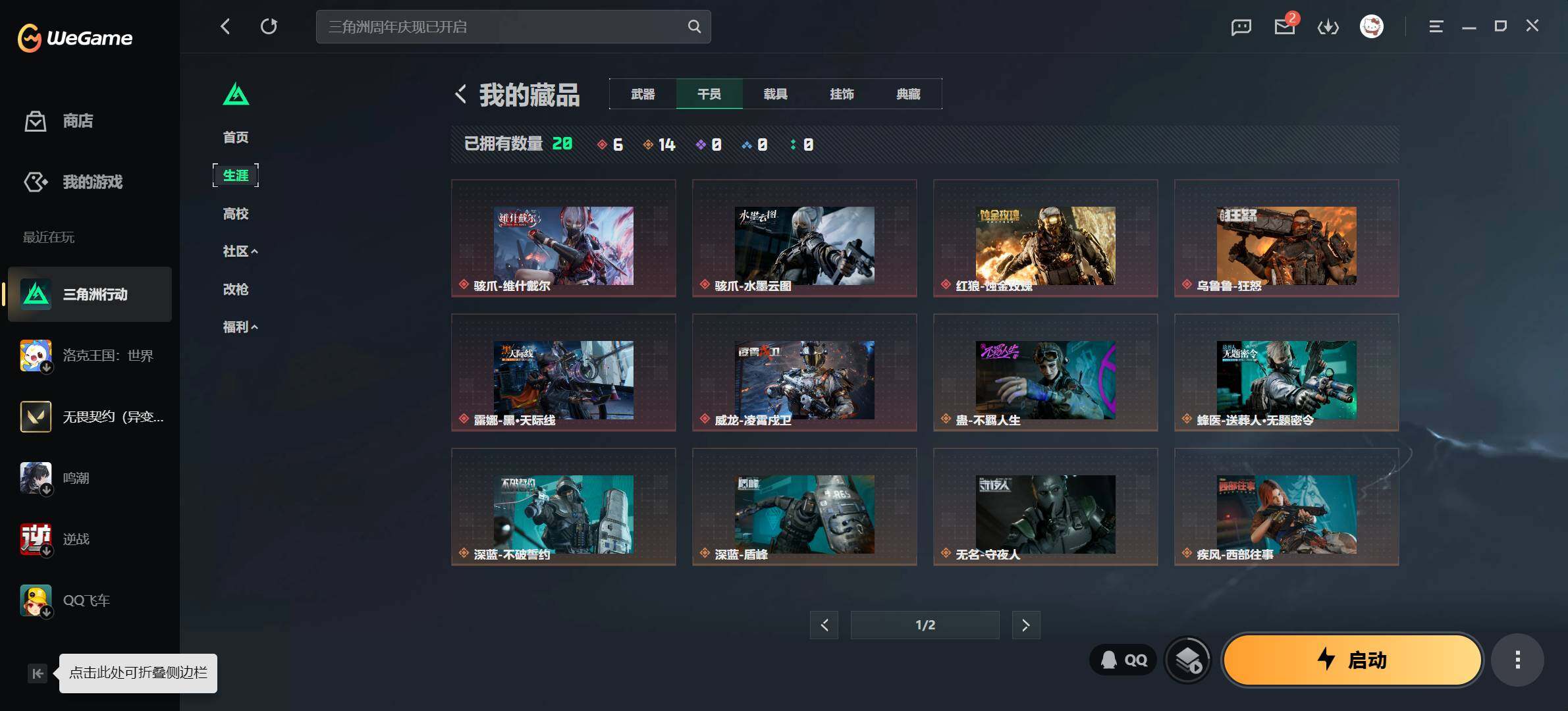This screenshot has width=1568, height=711.
Task: Open the 改枪 menu item
Action: [236, 289]
